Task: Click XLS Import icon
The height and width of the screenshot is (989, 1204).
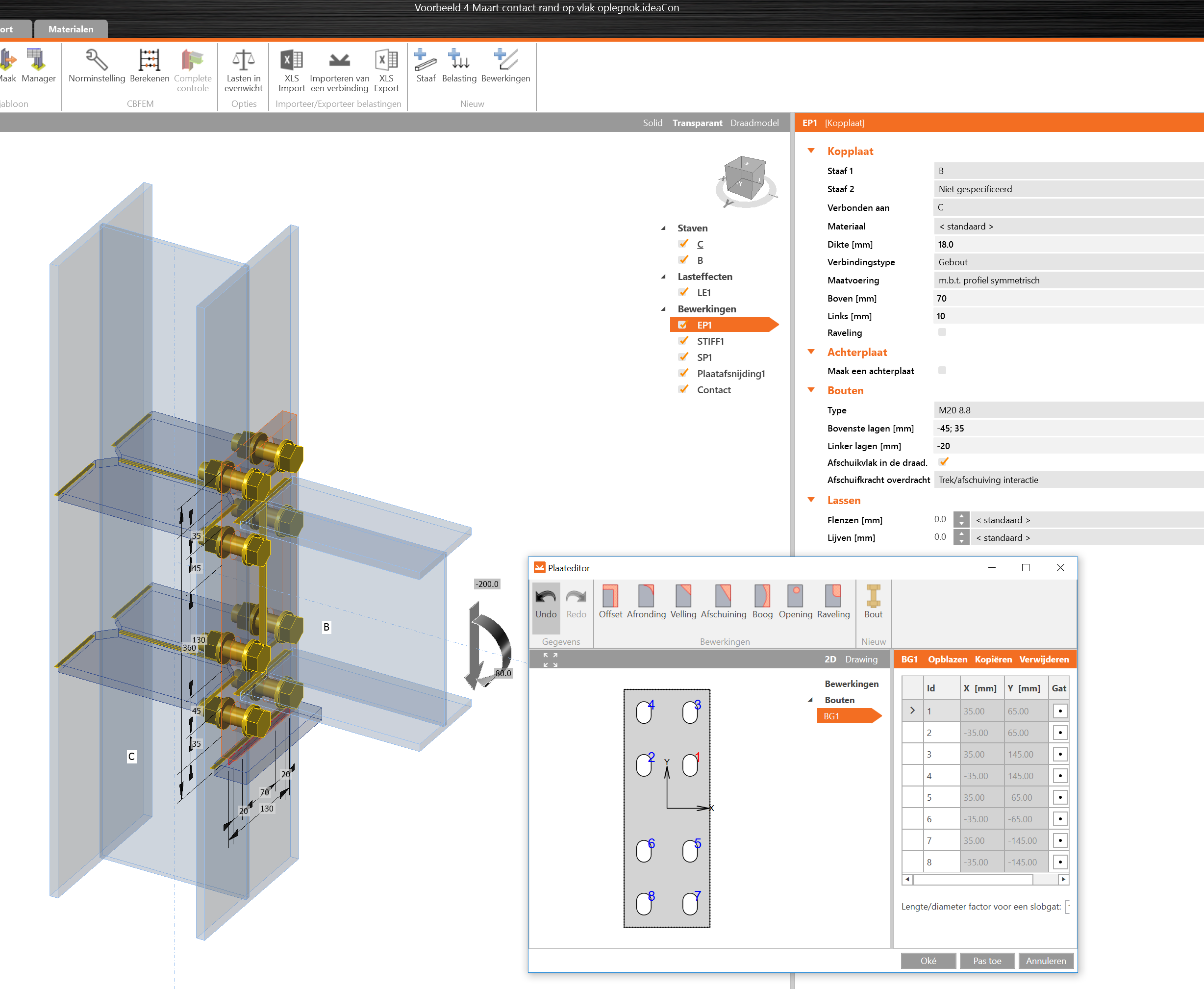Action: [292, 60]
